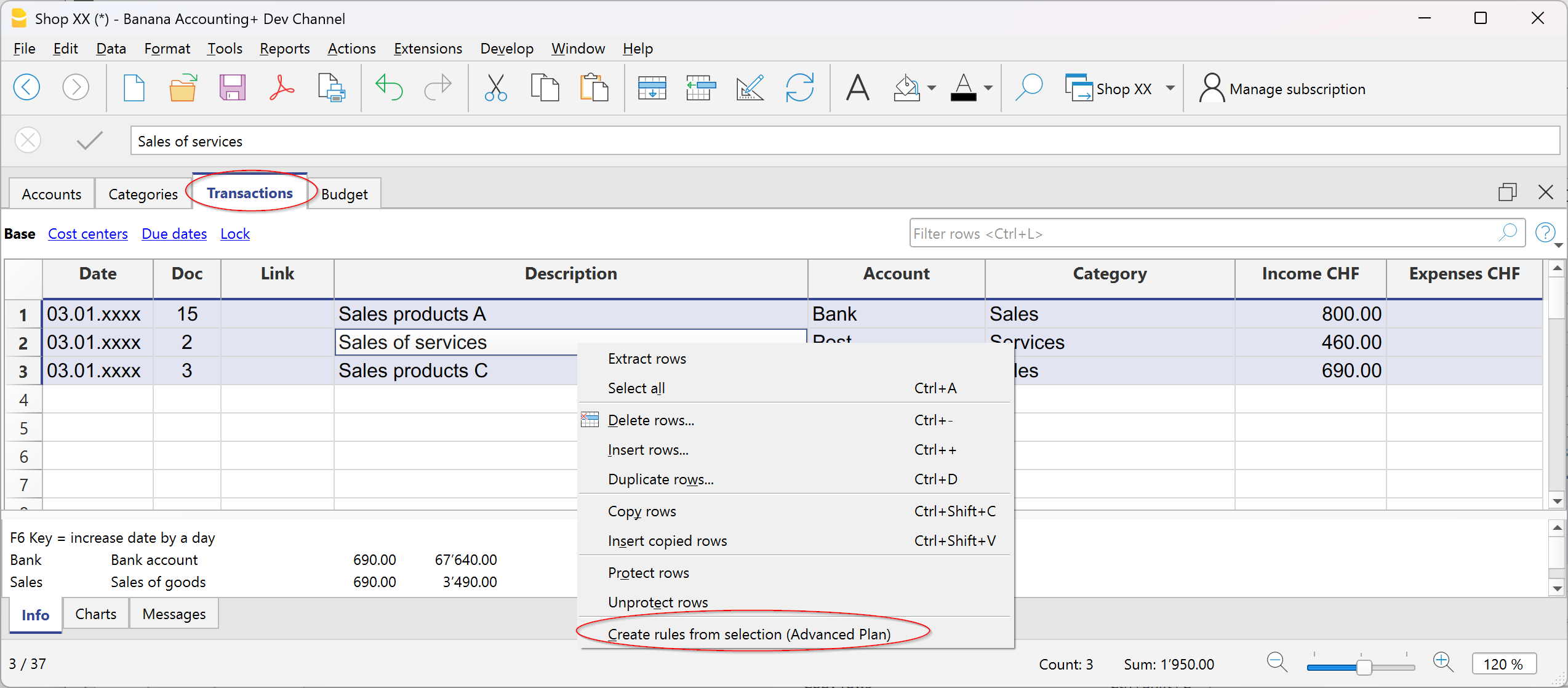Accept the cell edit with the checkmark
This screenshot has width=1568, height=688.
(90, 141)
